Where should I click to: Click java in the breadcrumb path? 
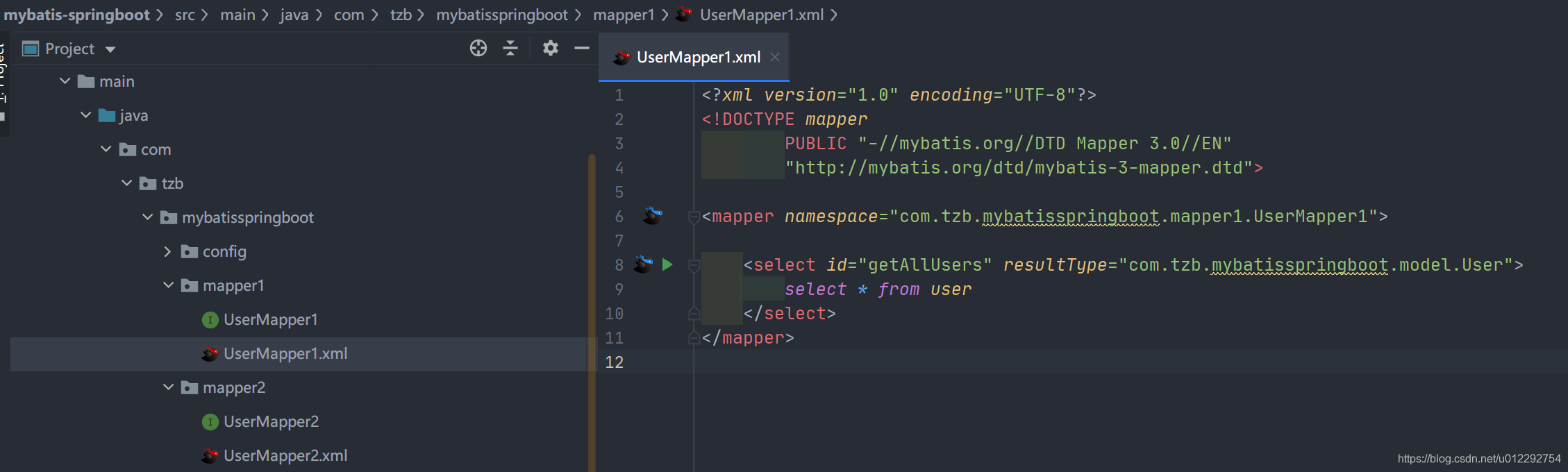[x=294, y=15]
